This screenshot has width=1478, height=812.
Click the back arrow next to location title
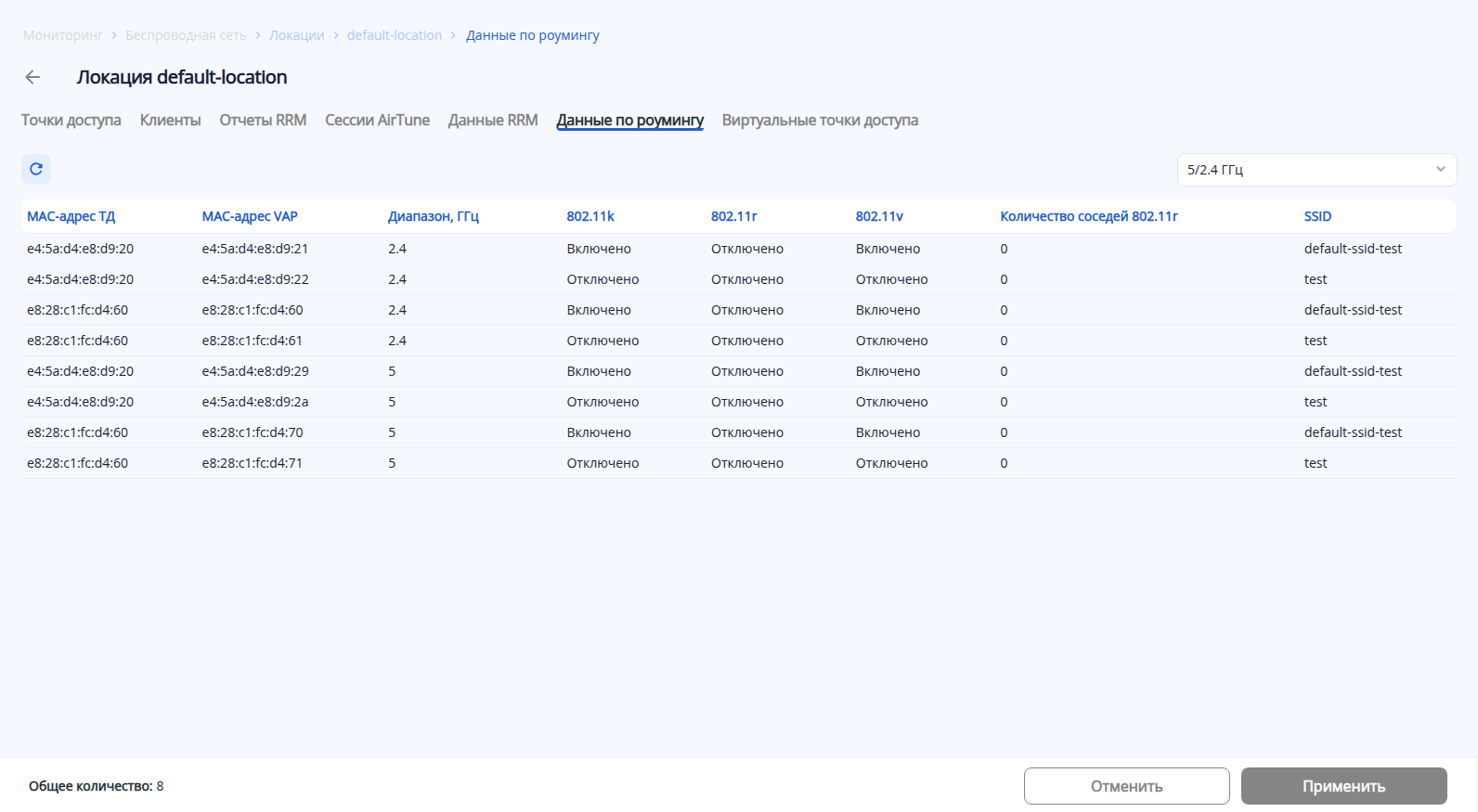coord(33,77)
